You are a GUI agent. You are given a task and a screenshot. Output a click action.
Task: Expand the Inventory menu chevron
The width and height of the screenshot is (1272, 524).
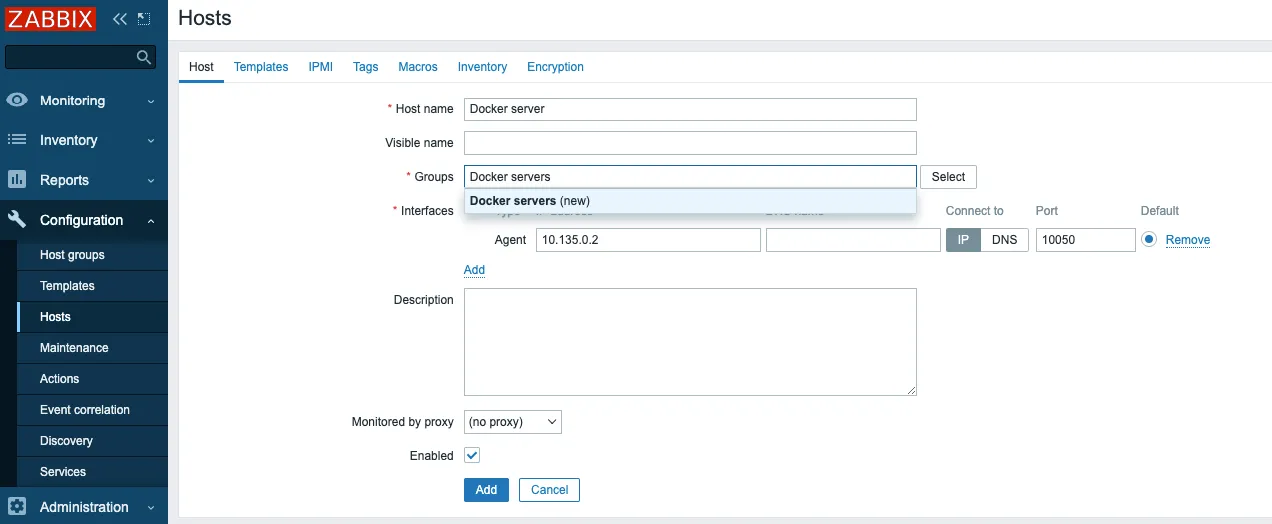point(151,141)
